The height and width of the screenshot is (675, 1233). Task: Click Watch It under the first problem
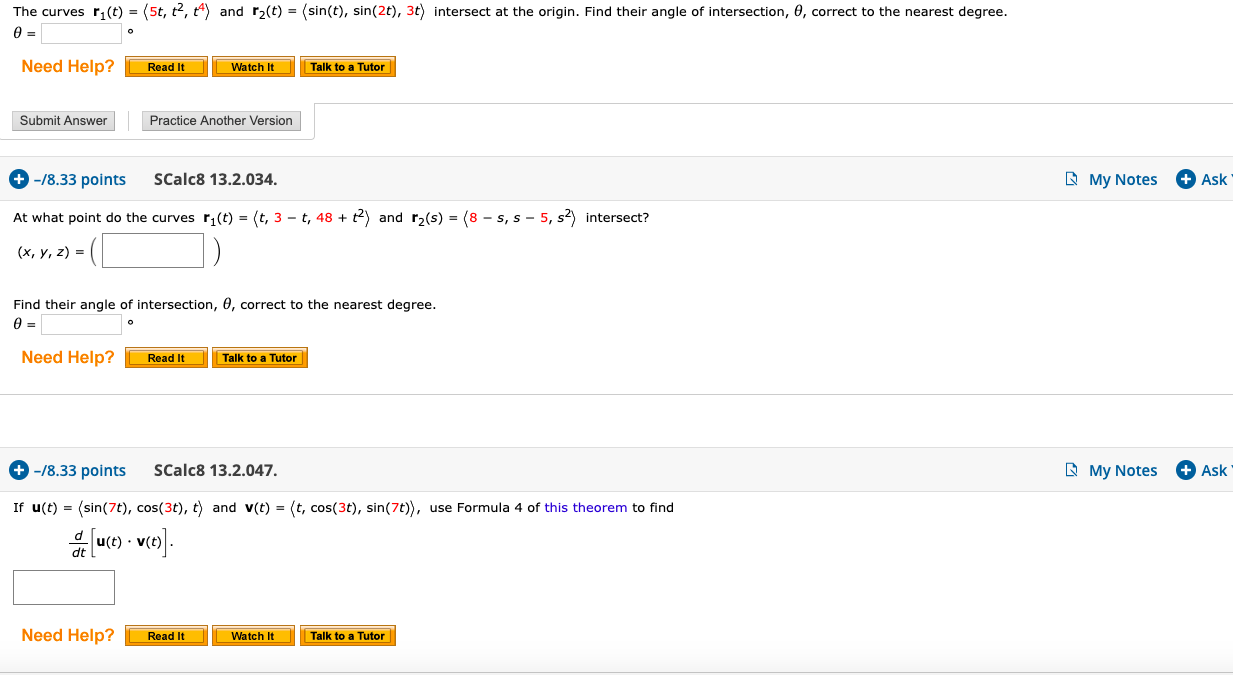(x=253, y=66)
